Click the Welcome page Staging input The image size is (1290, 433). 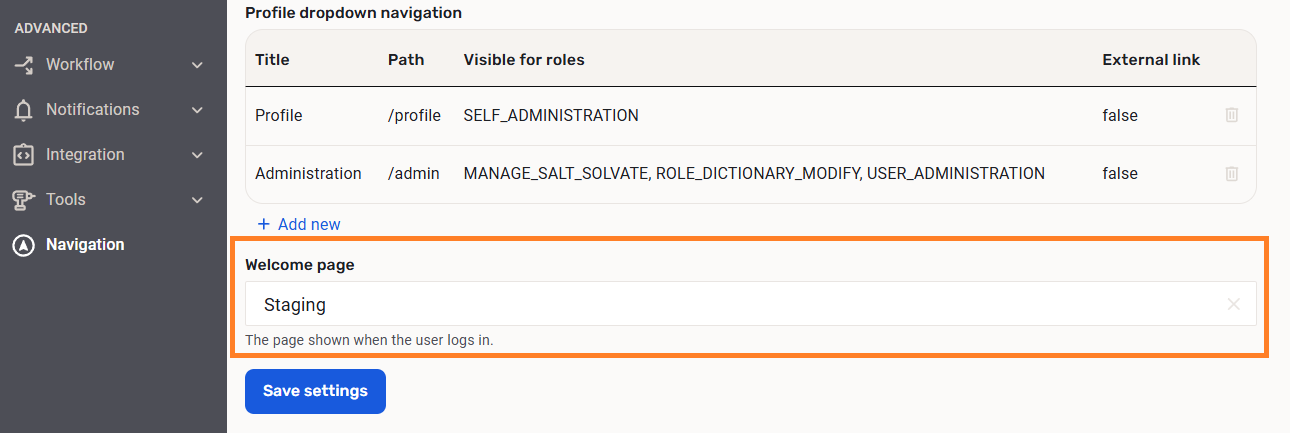click(x=700, y=304)
